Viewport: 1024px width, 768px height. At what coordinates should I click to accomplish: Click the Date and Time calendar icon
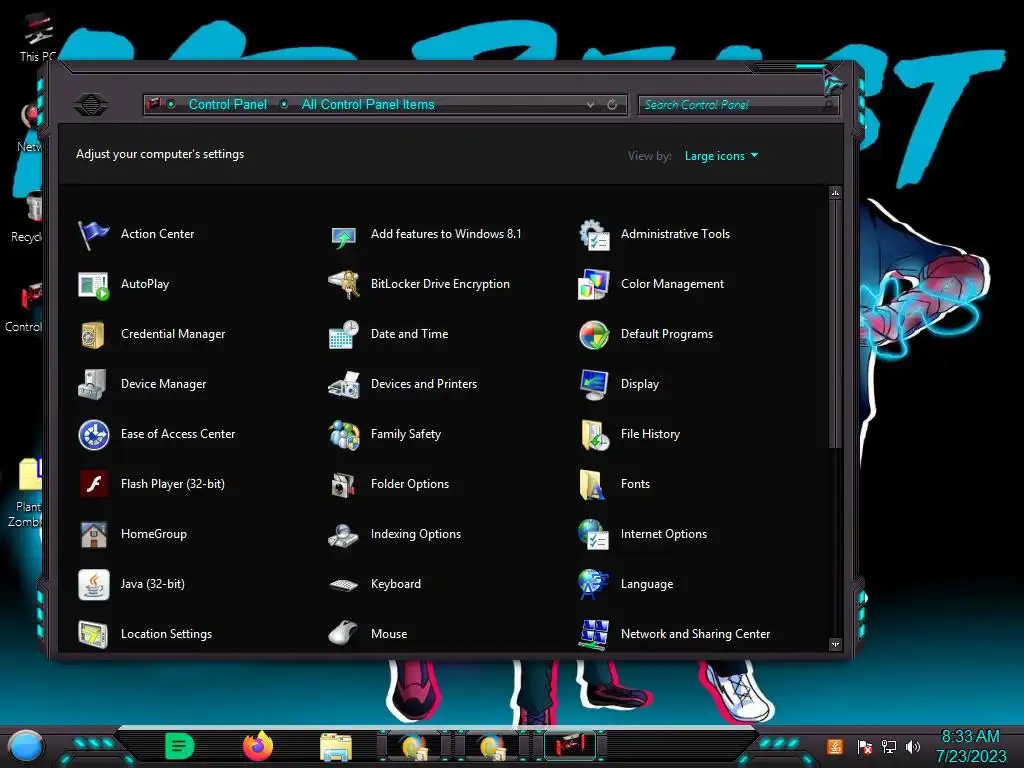tap(344, 334)
